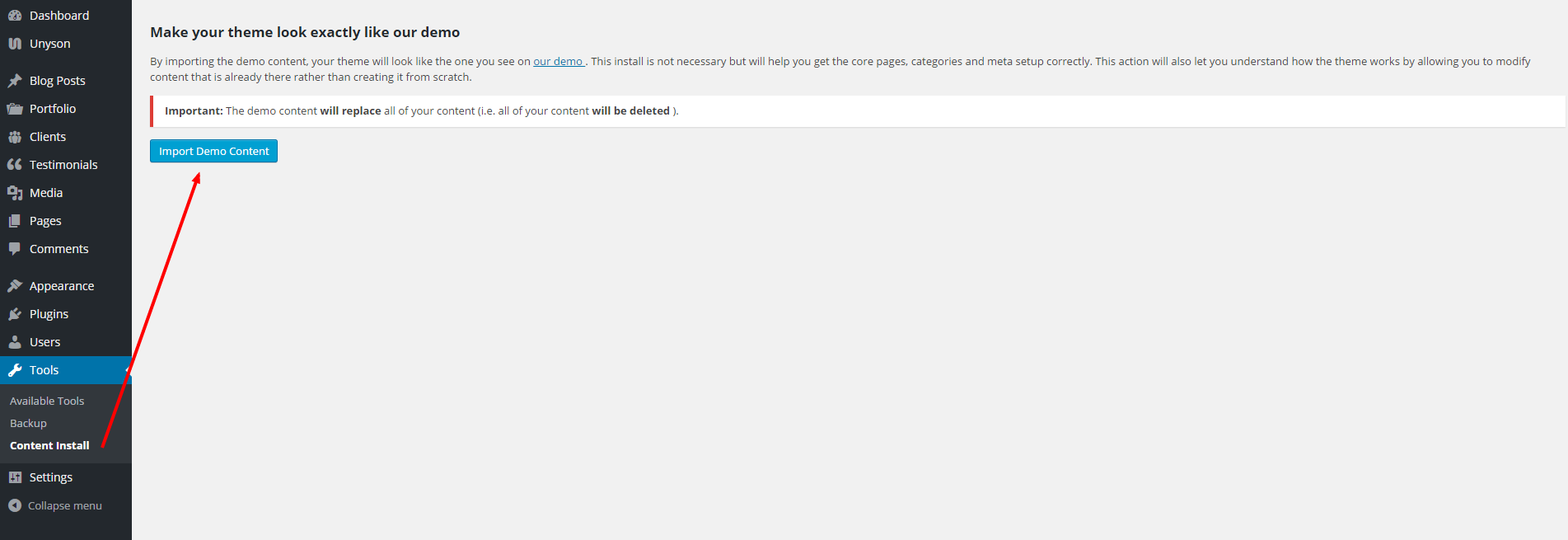This screenshot has height=540, width=1568.
Task: Click the Dashboard gauge icon
Action: [x=15, y=16]
